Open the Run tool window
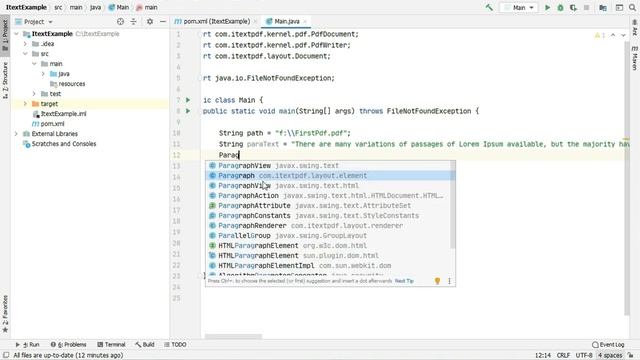The image size is (640, 360). pos(27,344)
